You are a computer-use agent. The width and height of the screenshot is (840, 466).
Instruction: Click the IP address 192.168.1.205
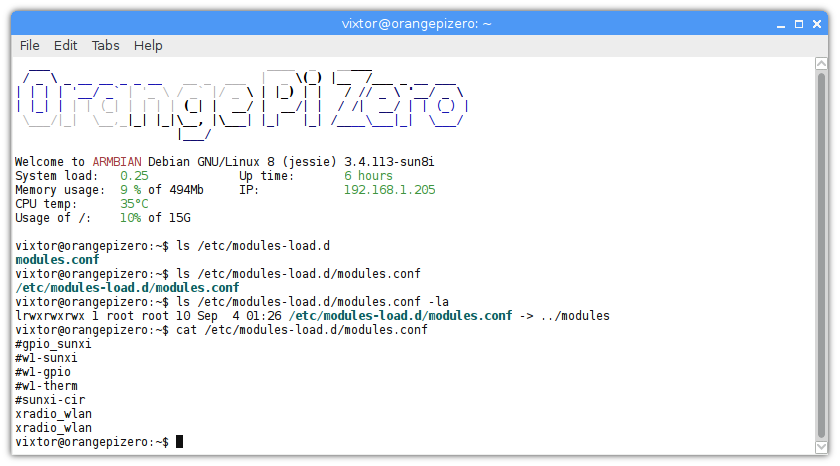(389, 190)
